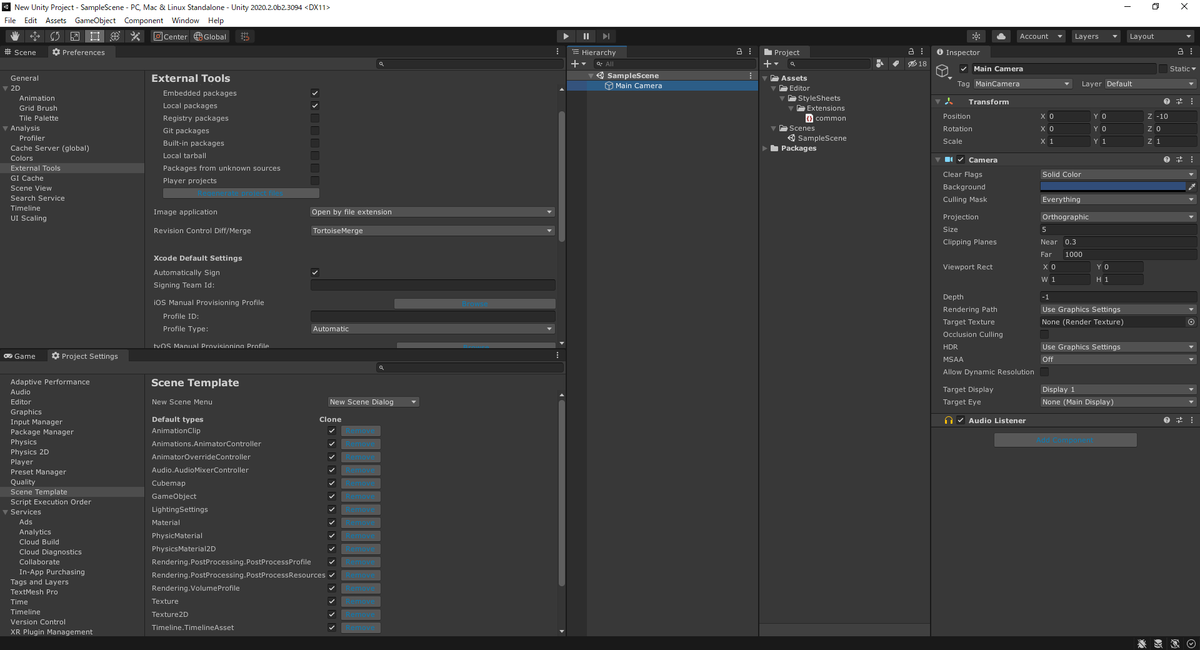Open Revision Control Diff/Merge dropdown
Screen dimensions: 1200x650
coord(432,230)
